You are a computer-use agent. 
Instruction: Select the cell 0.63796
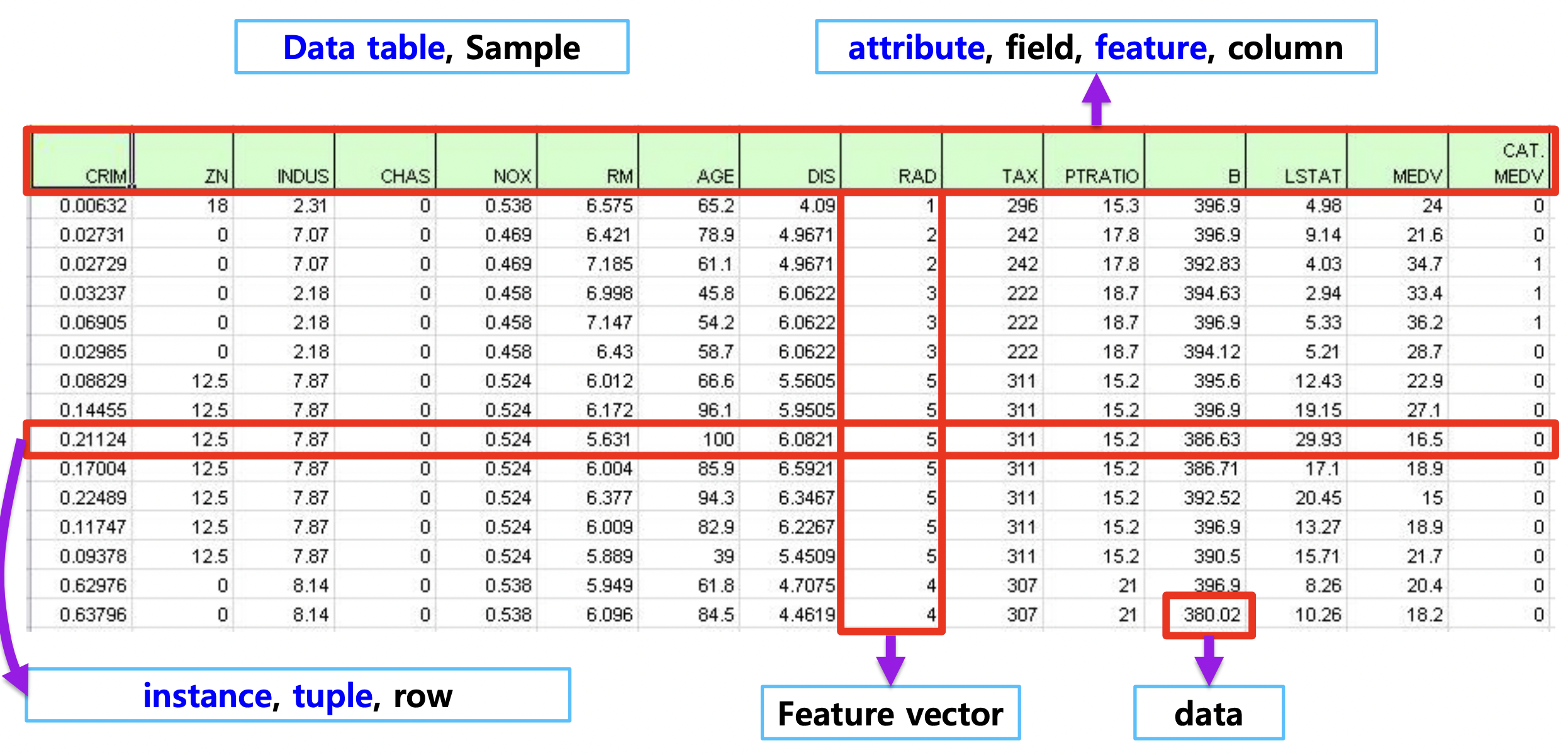pyautogui.click(x=82, y=614)
